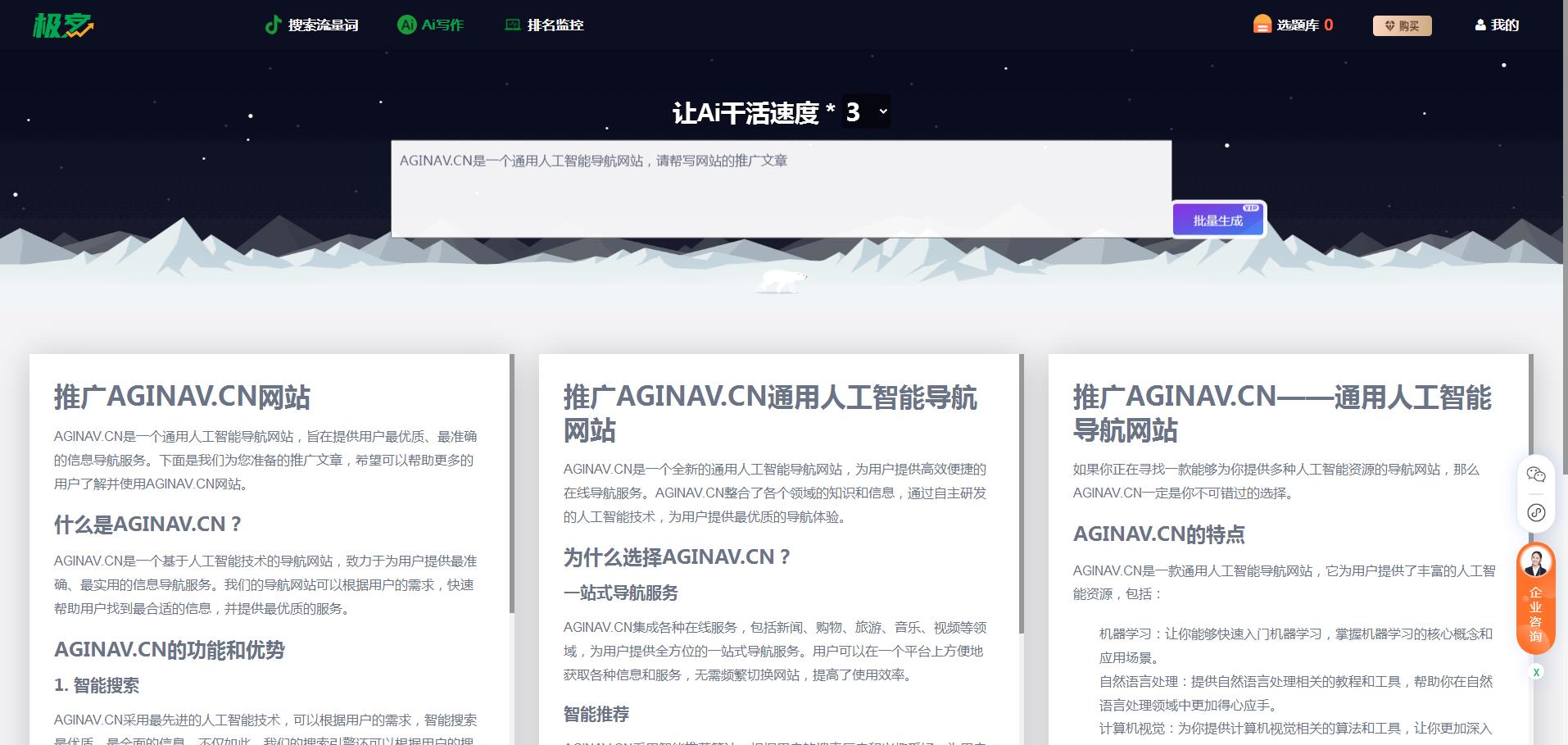This screenshot has width=1568, height=745.
Task: Switch to the Ai写作 menu item
Action: click(x=442, y=25)
